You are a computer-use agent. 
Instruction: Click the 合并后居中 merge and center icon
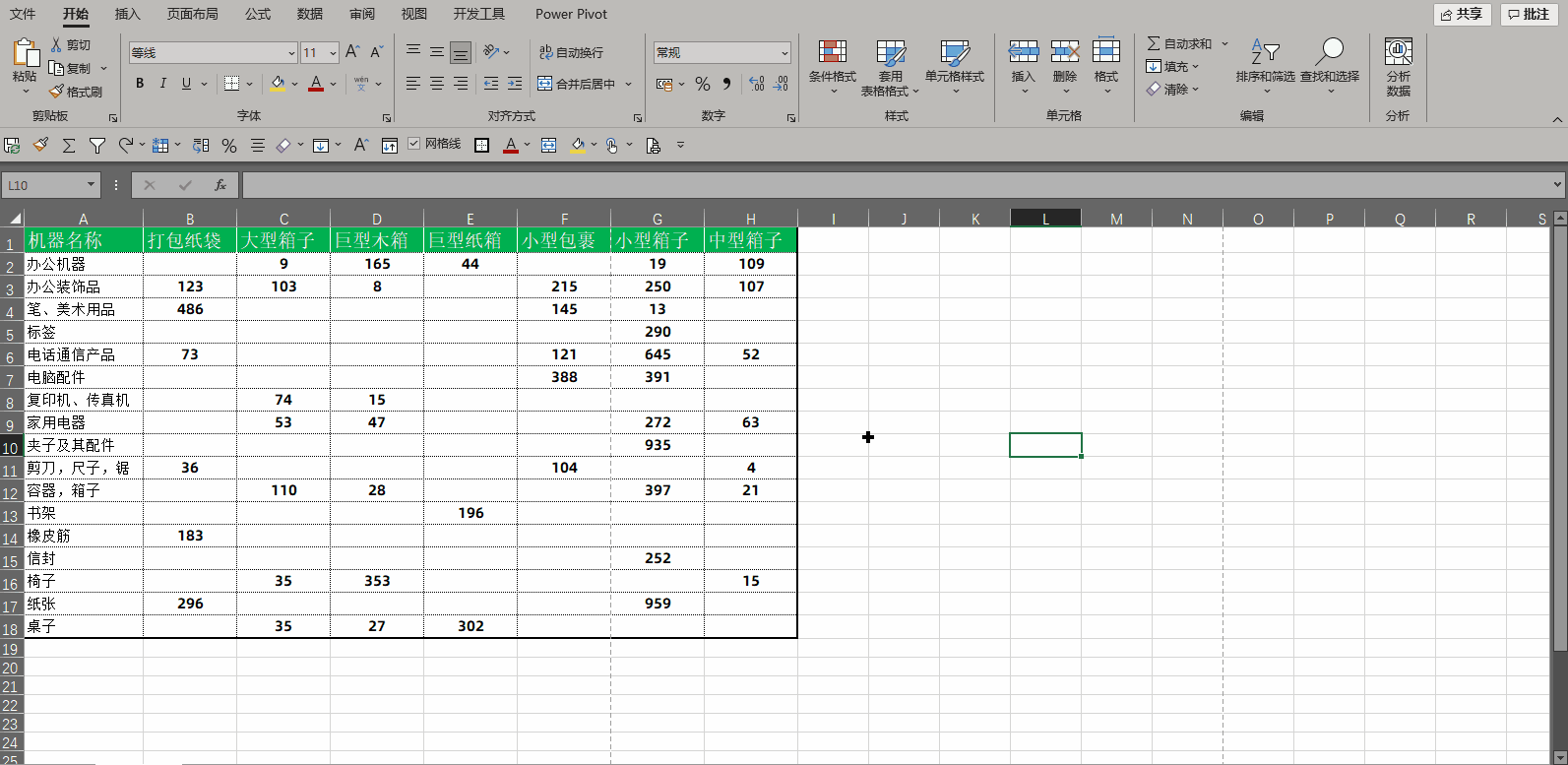544,84
